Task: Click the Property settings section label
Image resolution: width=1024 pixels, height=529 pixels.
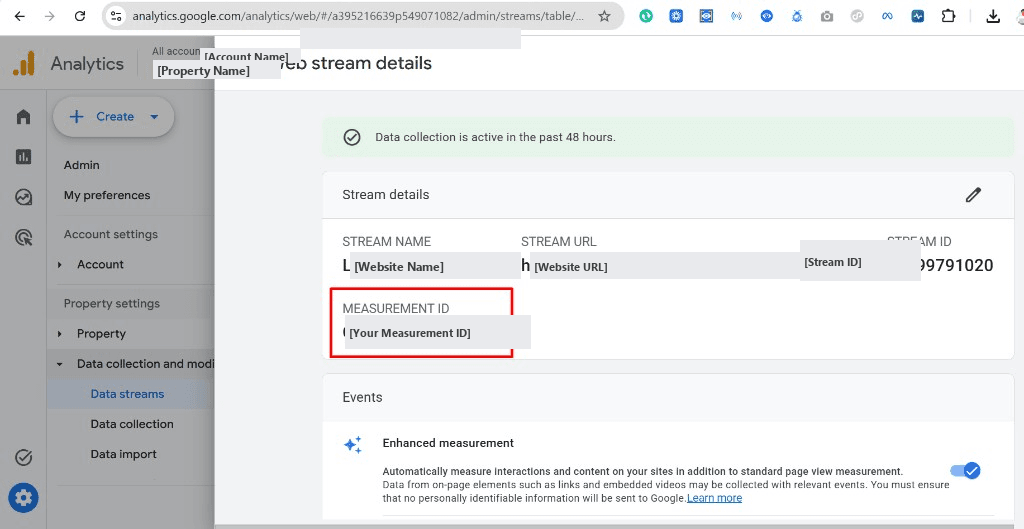Action: (x=112, y=303)
